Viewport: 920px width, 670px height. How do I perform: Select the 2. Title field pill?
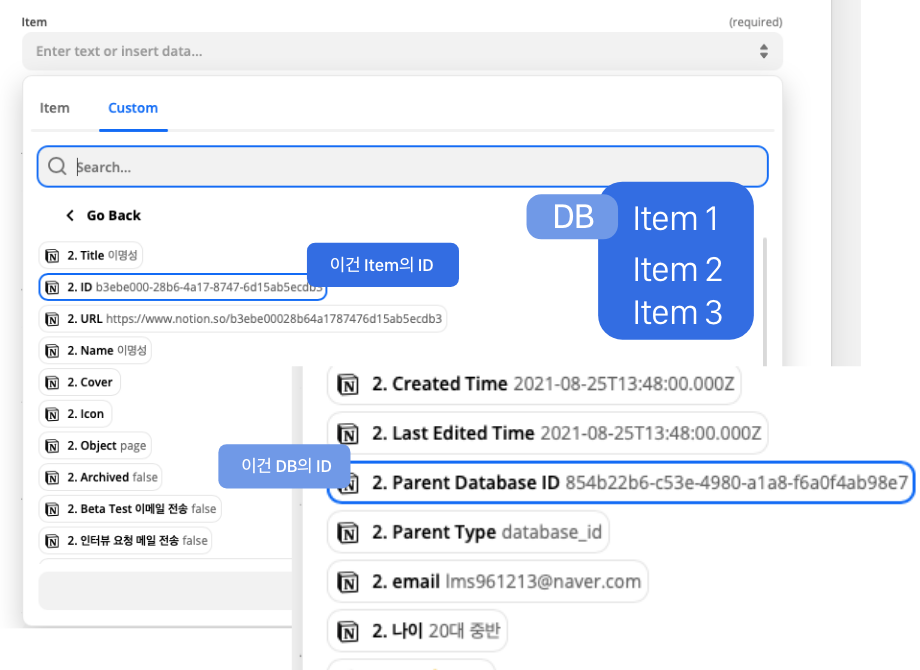90,255
